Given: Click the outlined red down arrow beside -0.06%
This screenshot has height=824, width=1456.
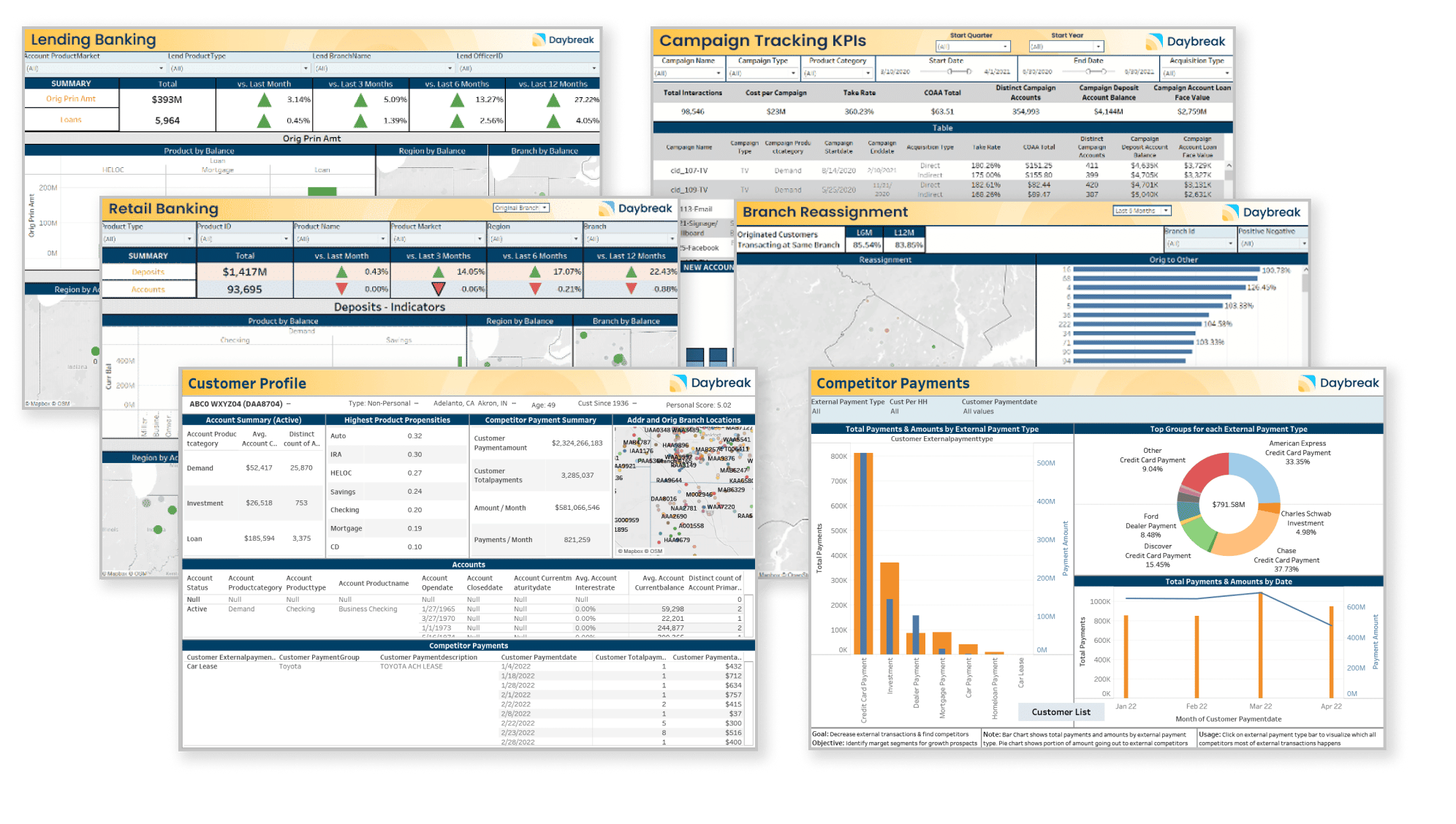Looking at the screenshot, I should click(439, 289).
